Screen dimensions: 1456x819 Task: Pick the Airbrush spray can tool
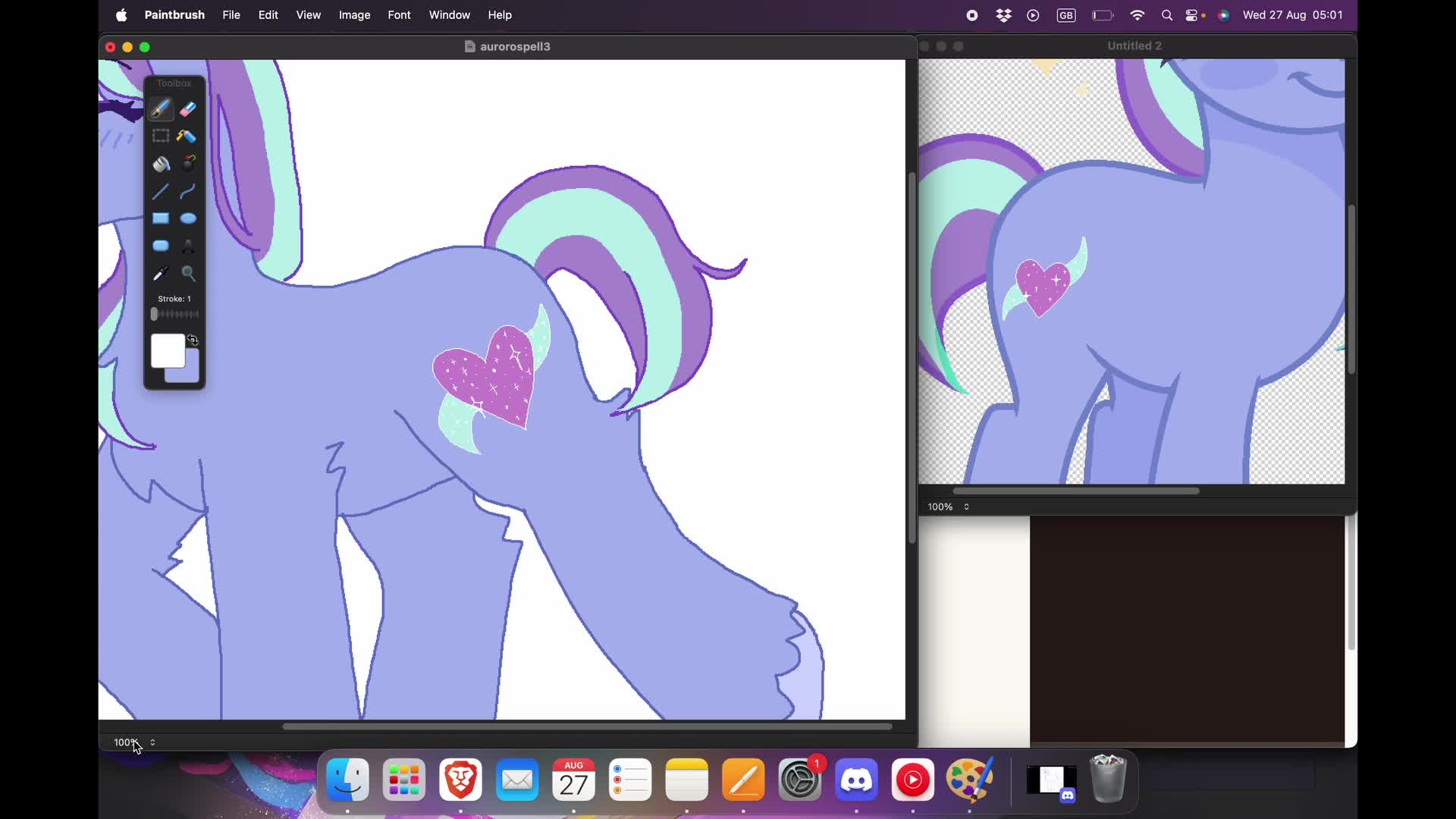(187, 136)
